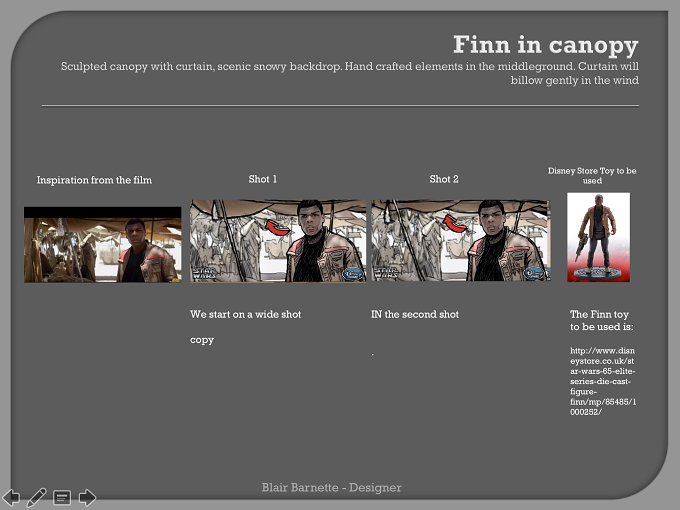The width and height of the screenshot is (680, 510).
Task: Go to the previous slide arrow
Action: point(11,497)
